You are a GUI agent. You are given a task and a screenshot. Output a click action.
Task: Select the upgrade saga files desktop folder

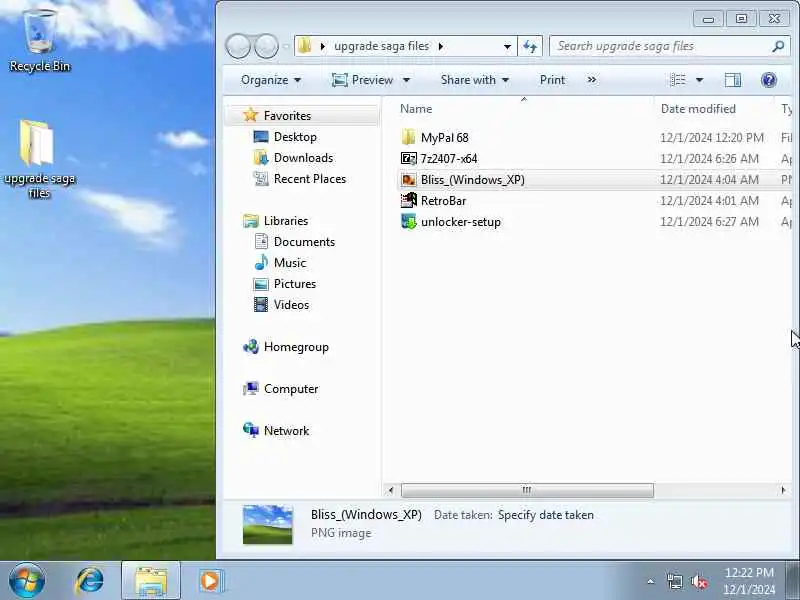[38, 158]
